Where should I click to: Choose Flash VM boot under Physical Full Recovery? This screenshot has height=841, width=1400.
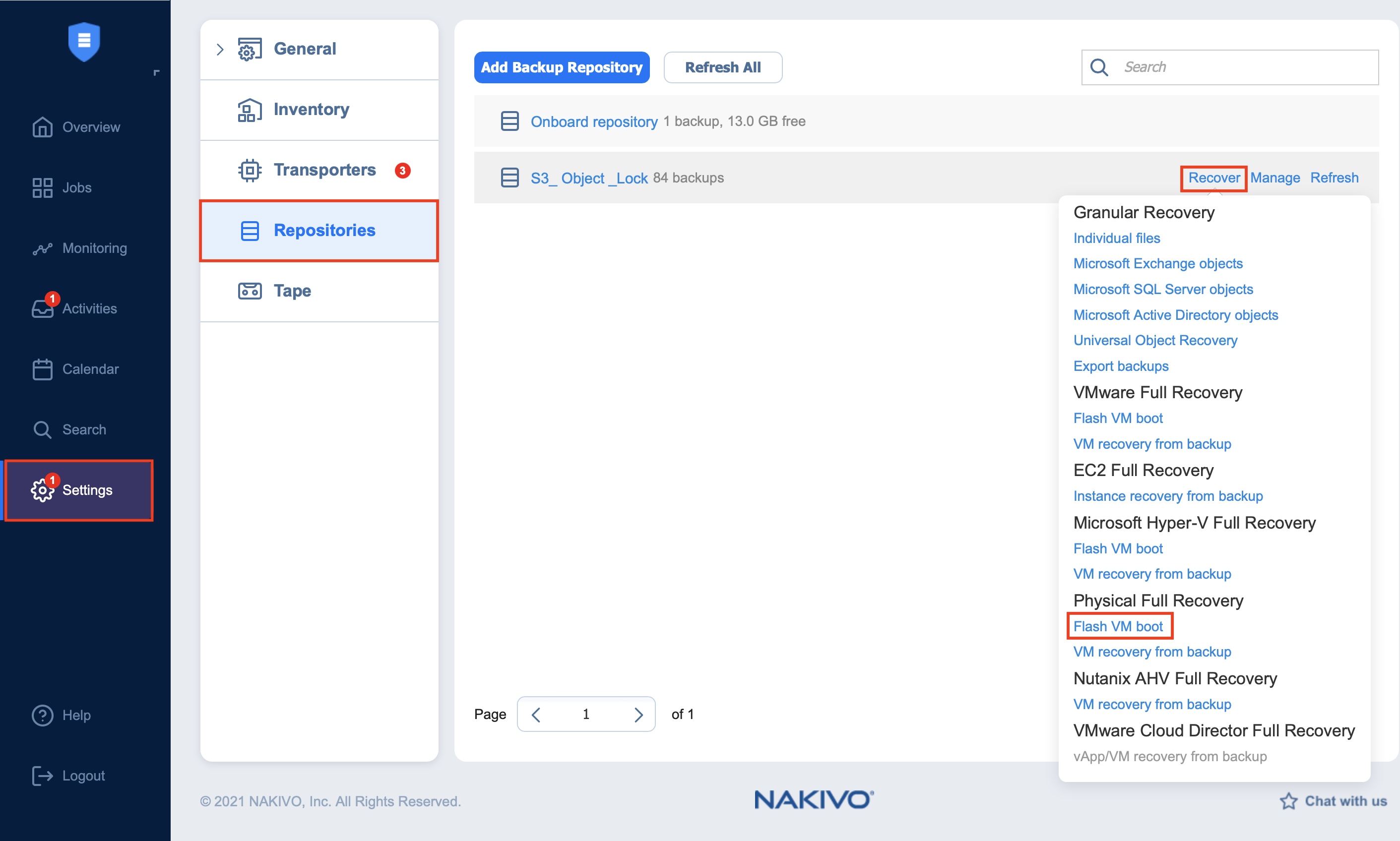(1118, 627)
